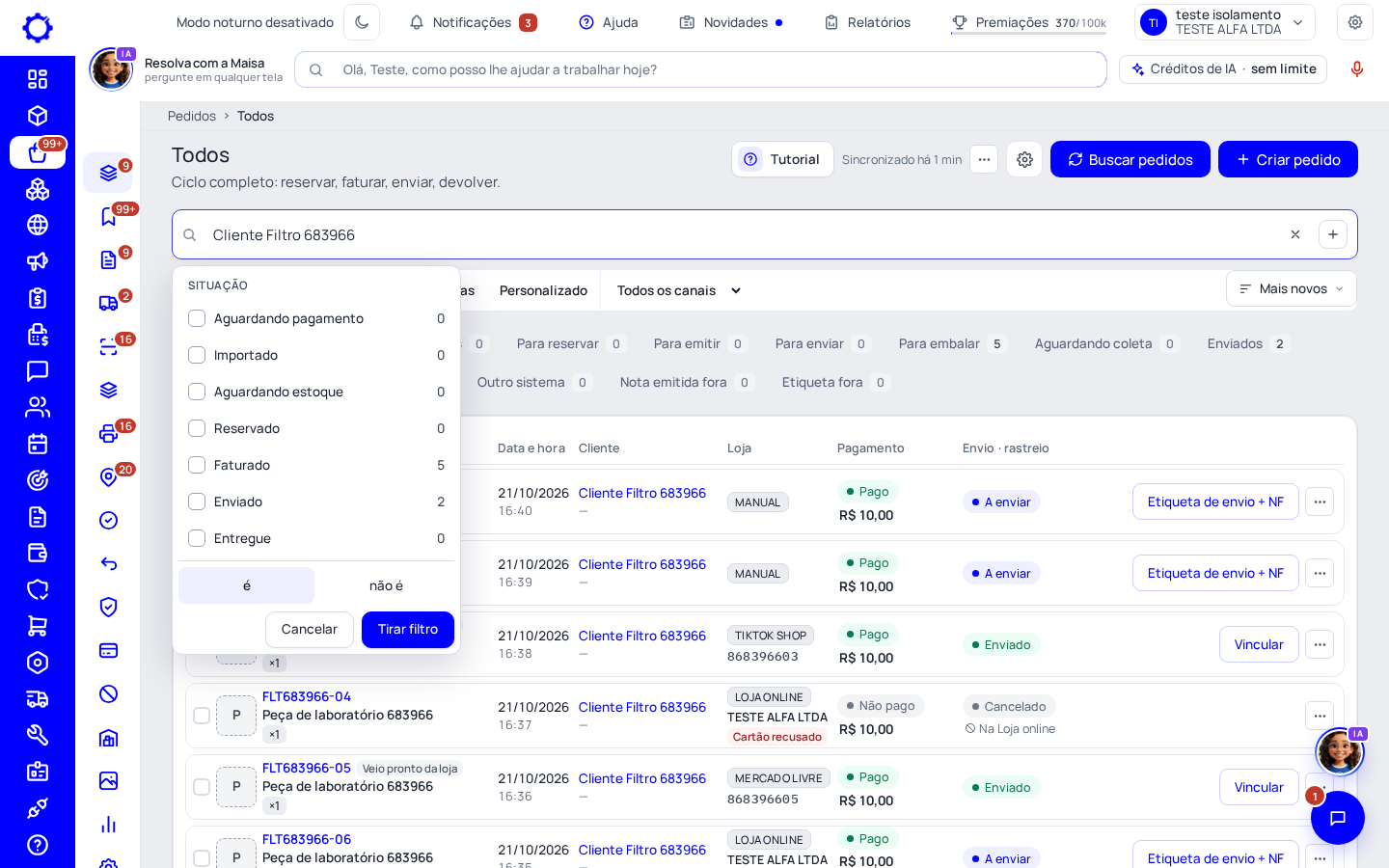
Task: Open the megaphone marketing icon in the sidebar
Action: (38, 261)
